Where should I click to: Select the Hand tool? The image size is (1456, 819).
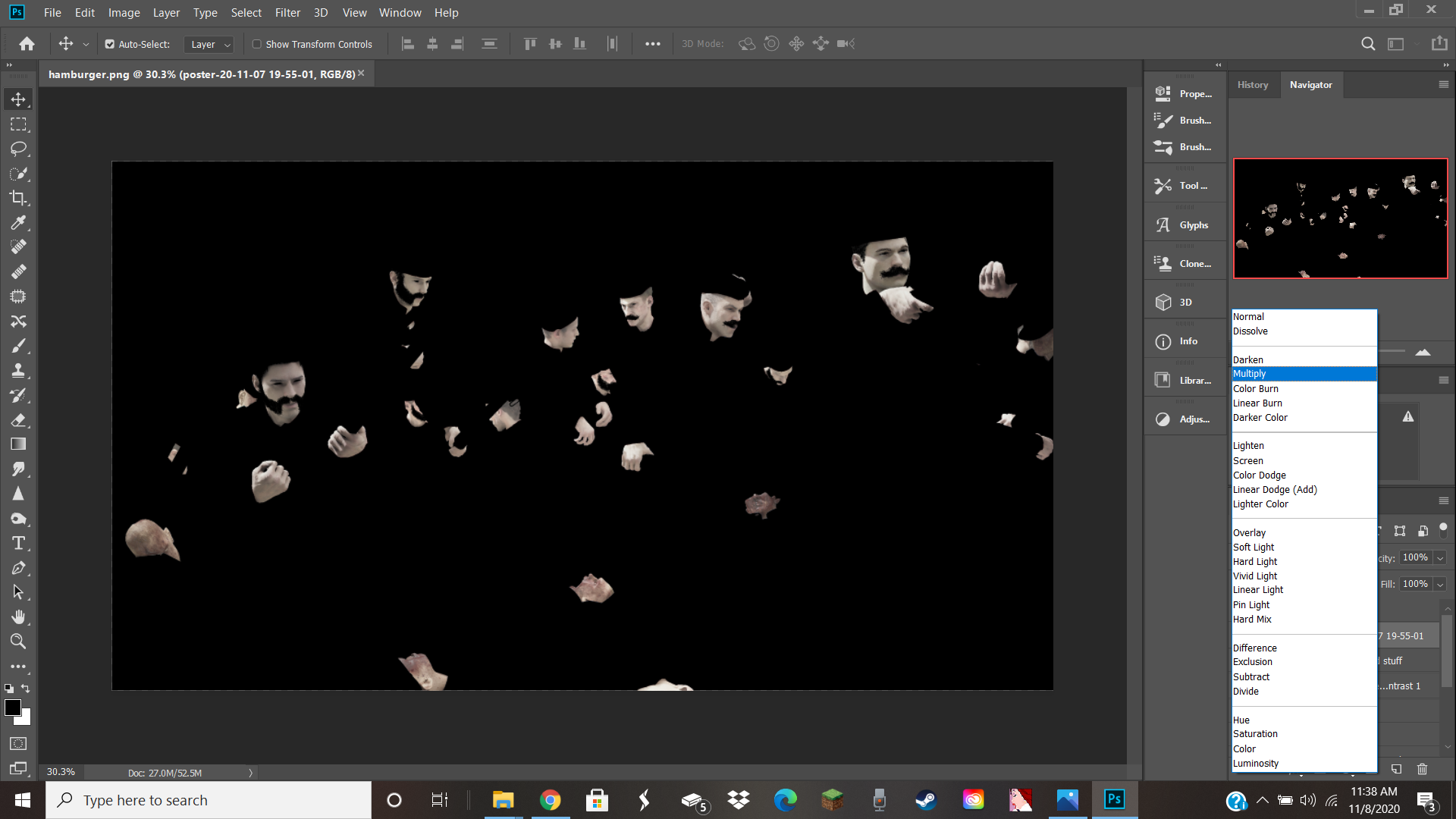coord(18,617)
